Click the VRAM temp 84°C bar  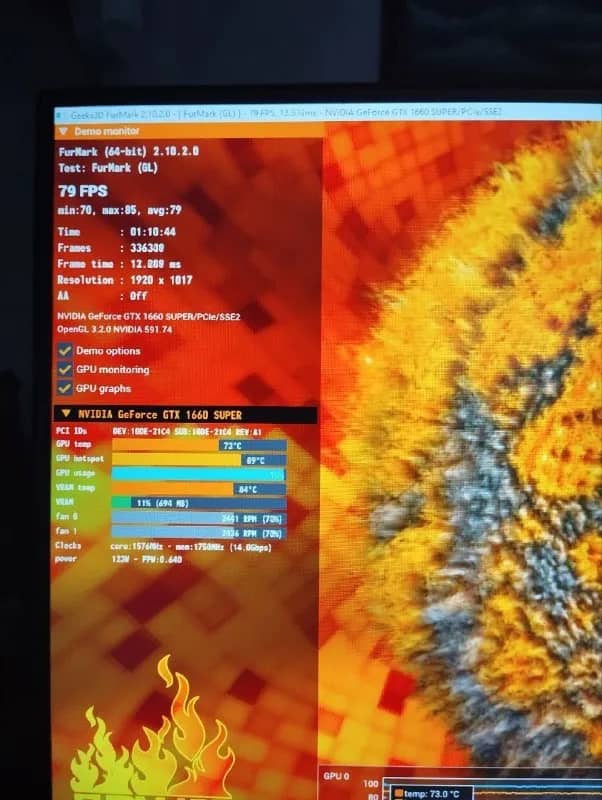pyautogui.click(x=199, y=489)
